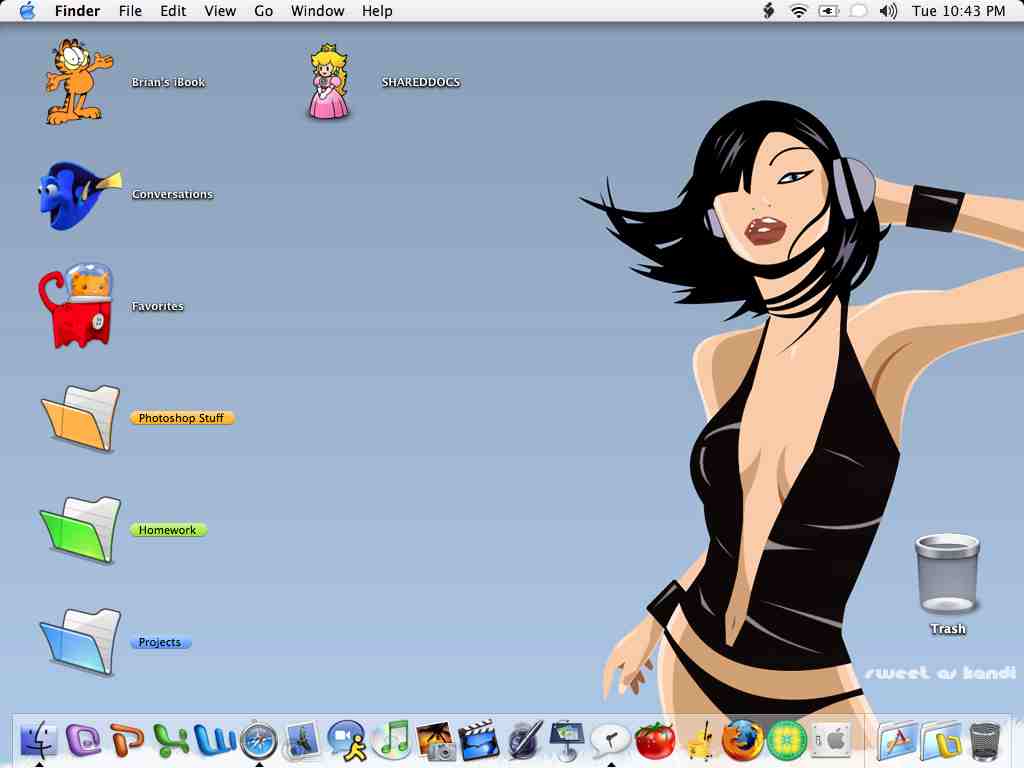1024x768 pixels.
Task: Select the Dory fish Conversations icon
Action: (80, 195)
